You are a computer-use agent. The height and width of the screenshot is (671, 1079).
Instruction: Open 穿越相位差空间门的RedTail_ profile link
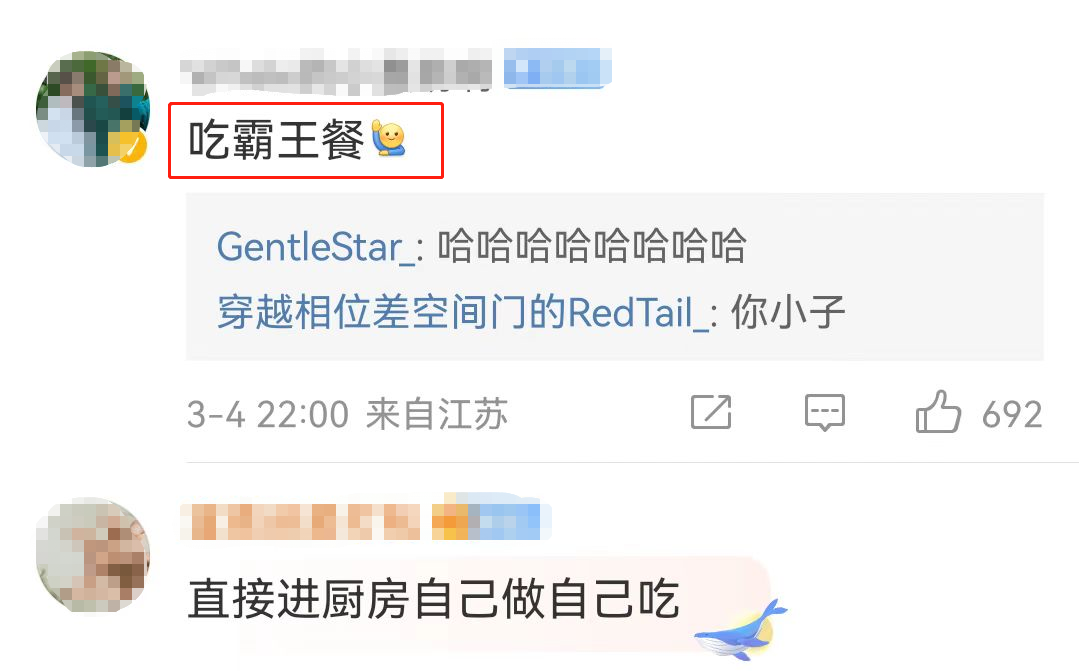(463, 312)
